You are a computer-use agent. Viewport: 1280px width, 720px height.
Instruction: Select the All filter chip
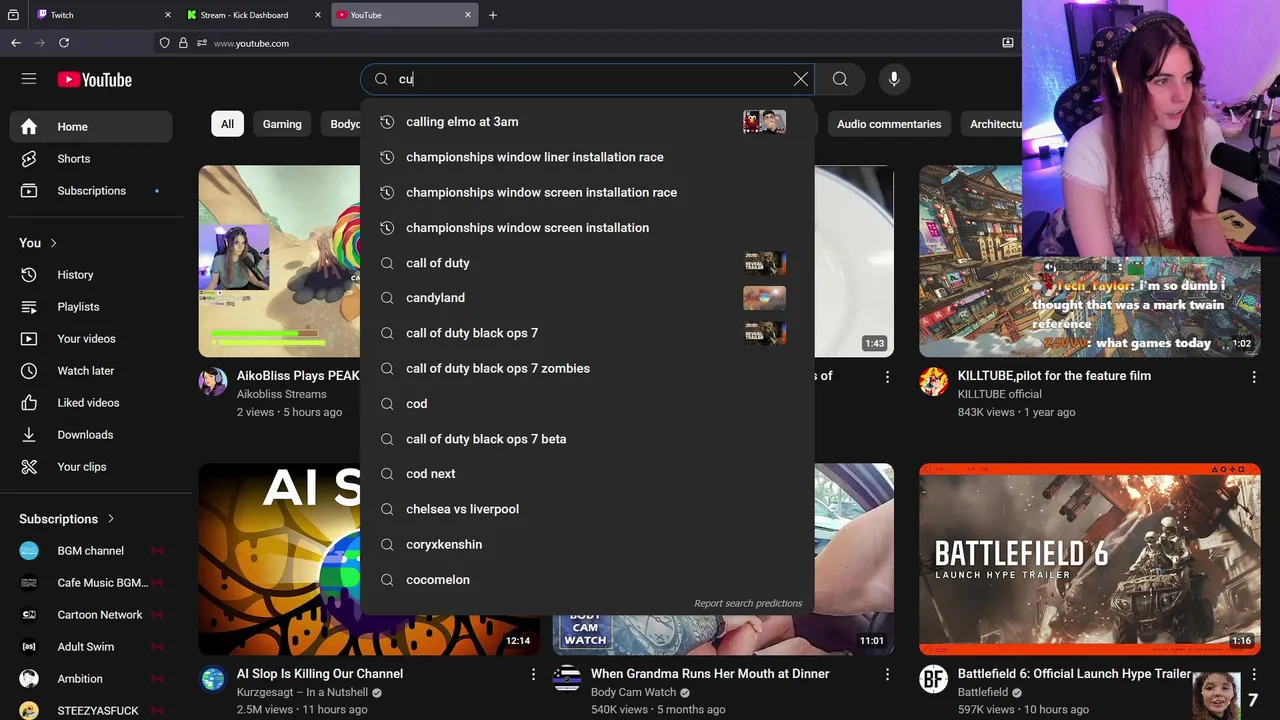click(x=227, y=124)
